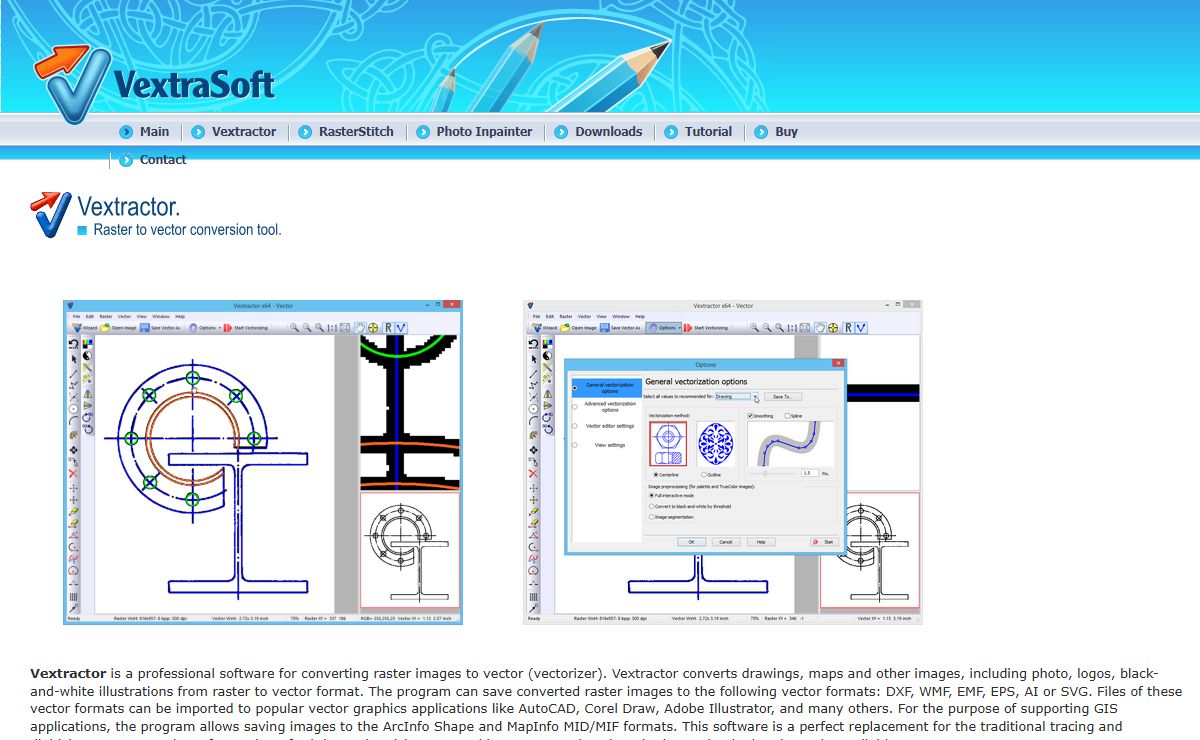Toggle the R raster view icon, left screenshot

coord(388,328)
